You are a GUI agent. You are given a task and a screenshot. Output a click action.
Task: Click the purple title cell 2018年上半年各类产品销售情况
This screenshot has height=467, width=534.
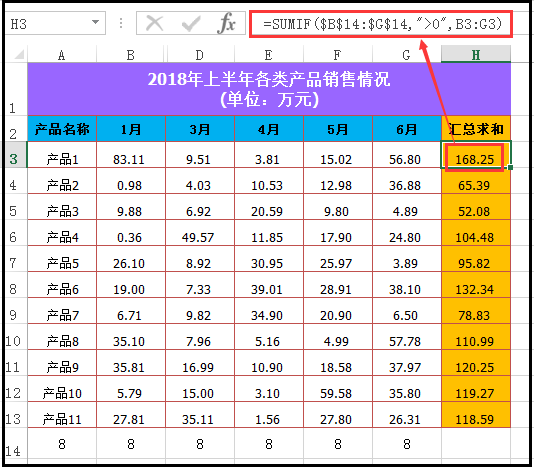click(x=269, y=89)
